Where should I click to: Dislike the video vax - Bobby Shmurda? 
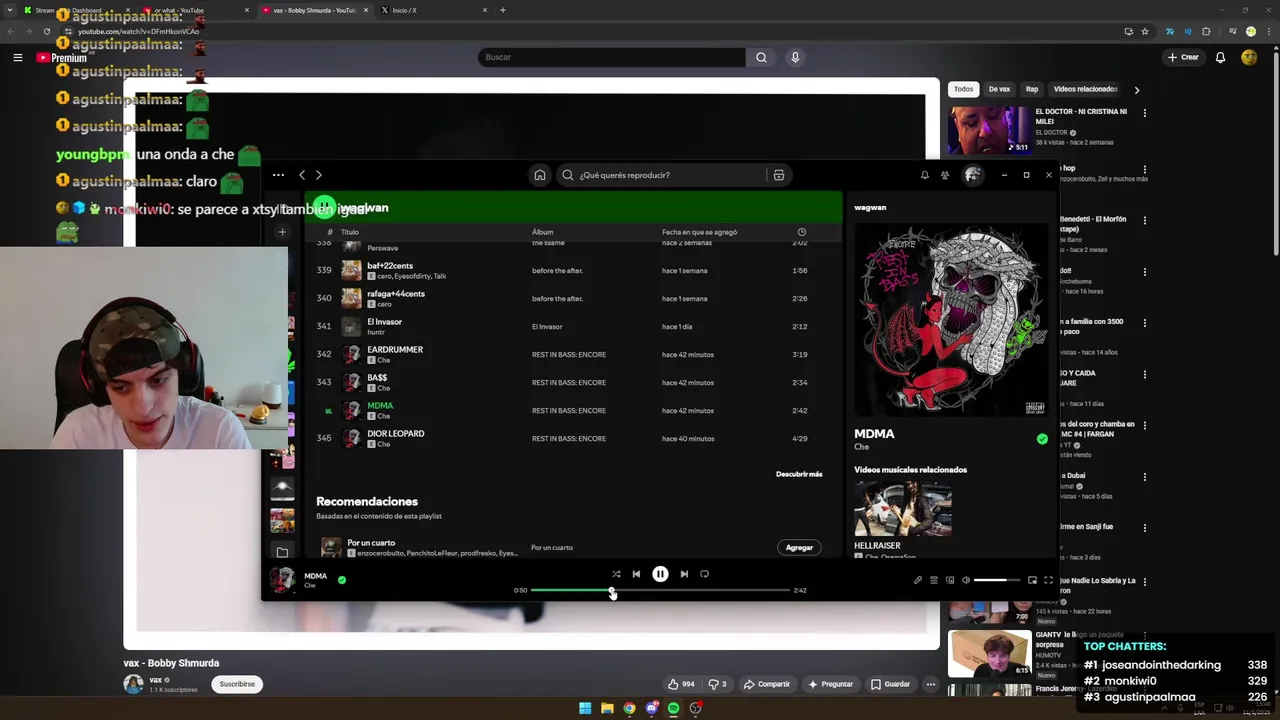(718, 684)
